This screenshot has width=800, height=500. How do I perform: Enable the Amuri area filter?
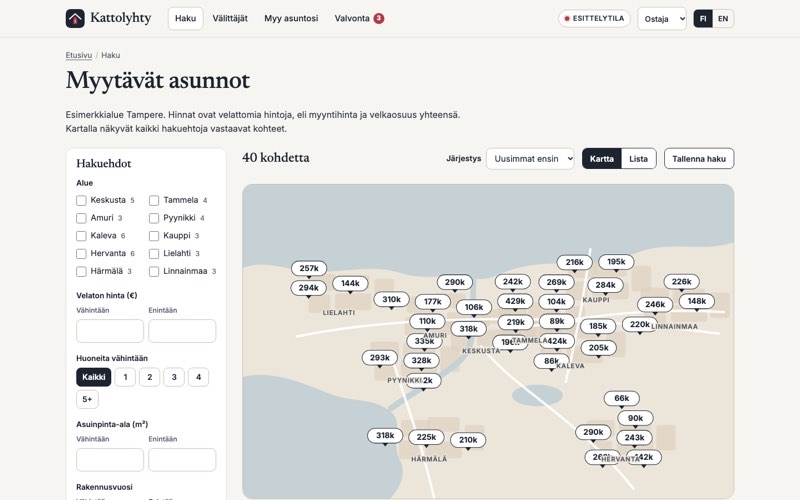pos(81,218)
